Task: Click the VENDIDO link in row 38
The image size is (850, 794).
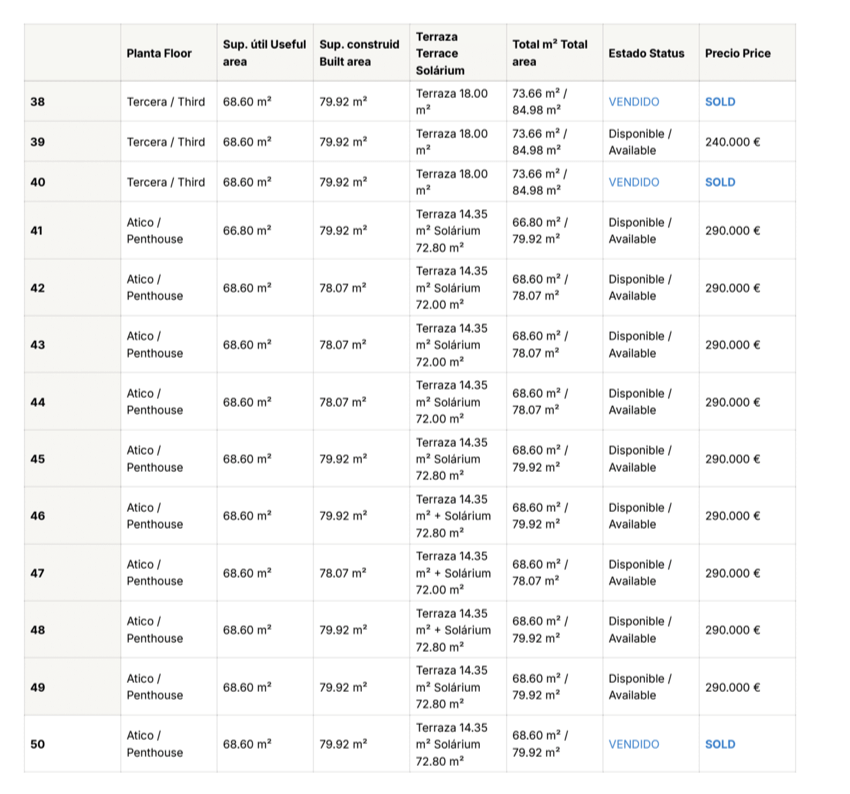Action: click(x=634, y=102)
